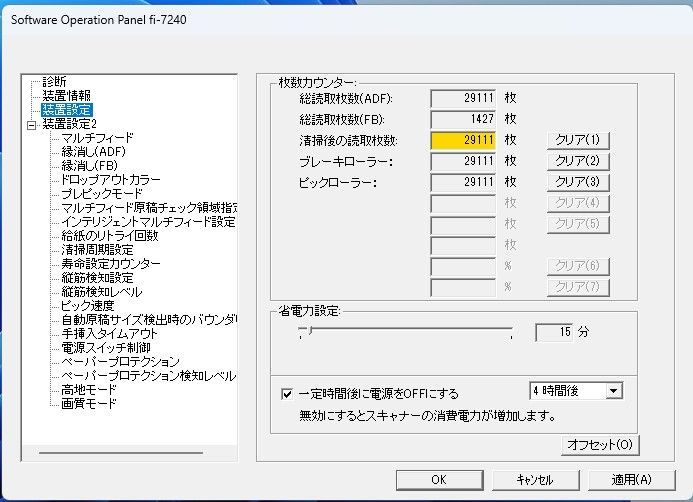Viewport: 693px width, 502px height.
Task: Open 手挿入タイムアウト settings
Action: coord(109,334)
